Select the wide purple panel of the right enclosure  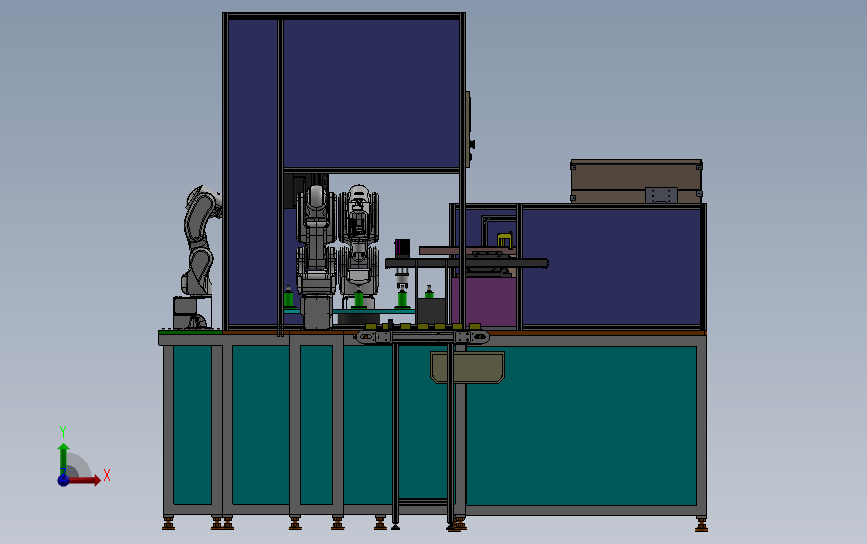612,266
